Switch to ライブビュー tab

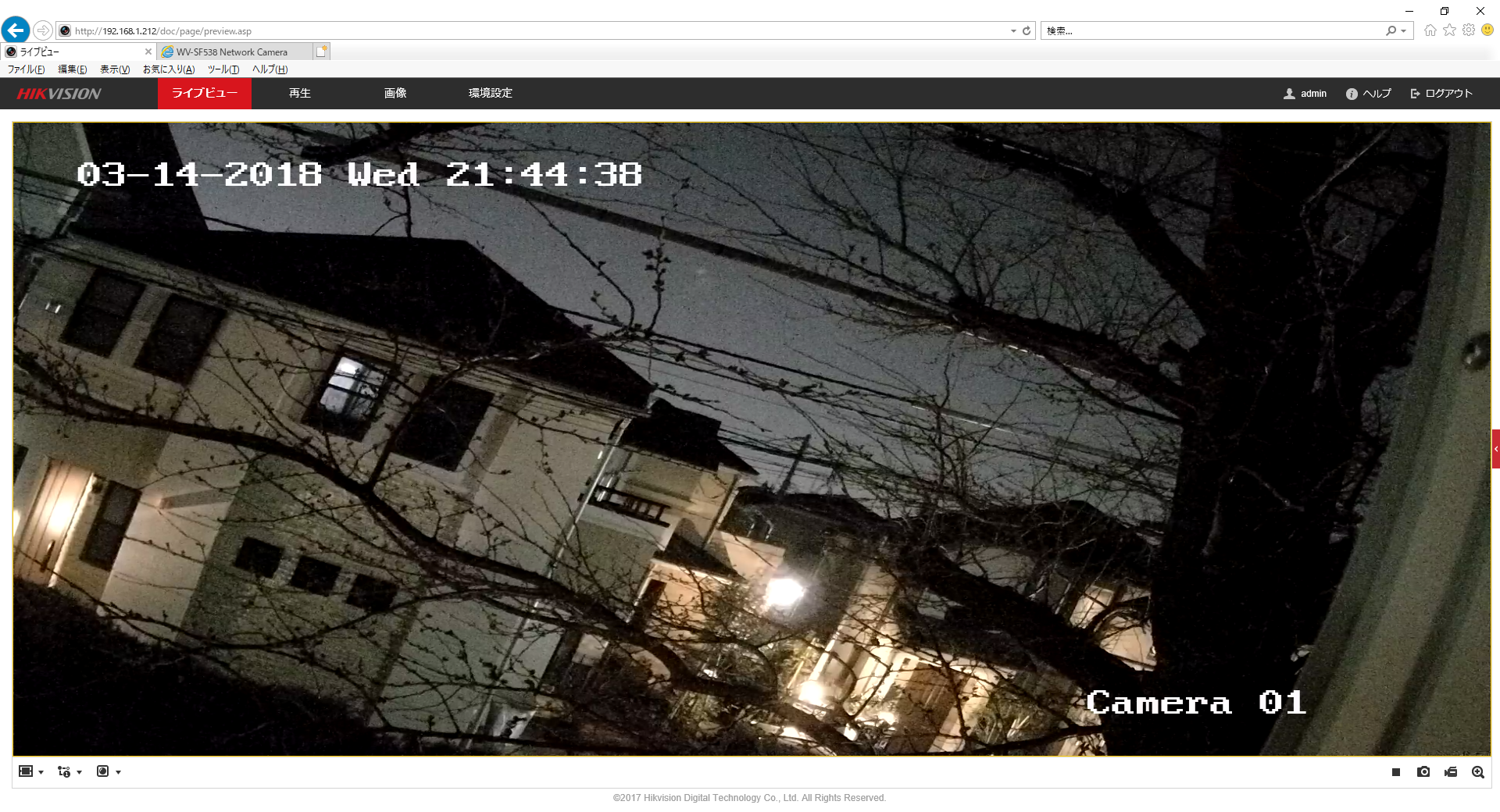pos(205,93)
